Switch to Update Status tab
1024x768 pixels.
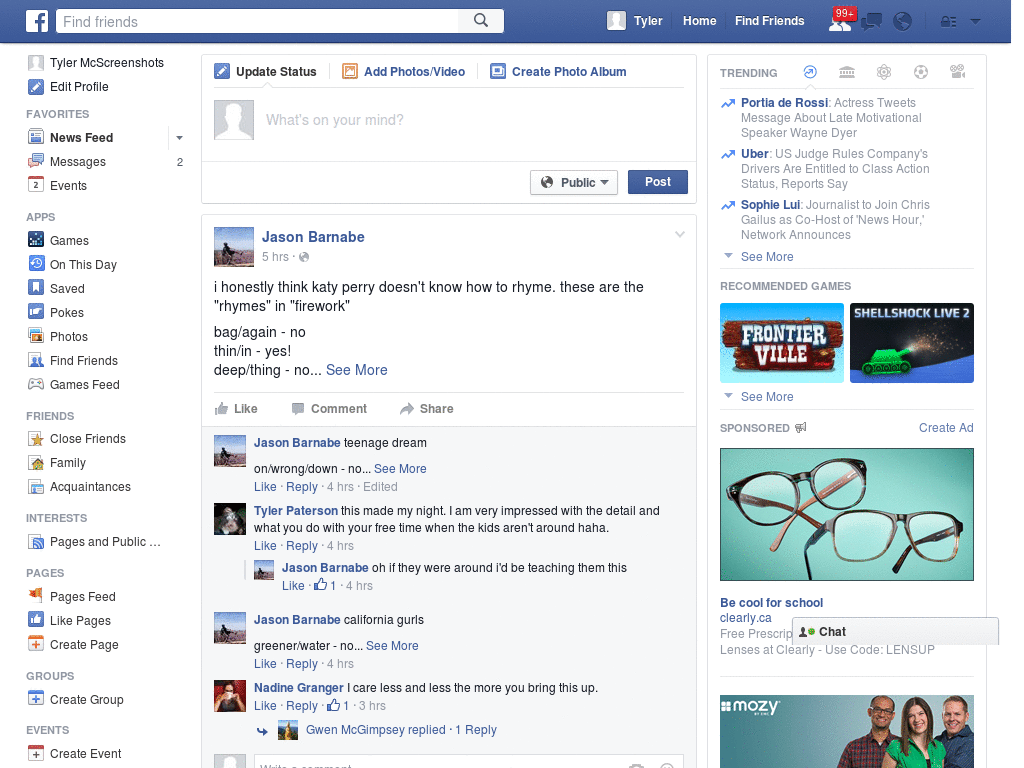pos(266,72)
